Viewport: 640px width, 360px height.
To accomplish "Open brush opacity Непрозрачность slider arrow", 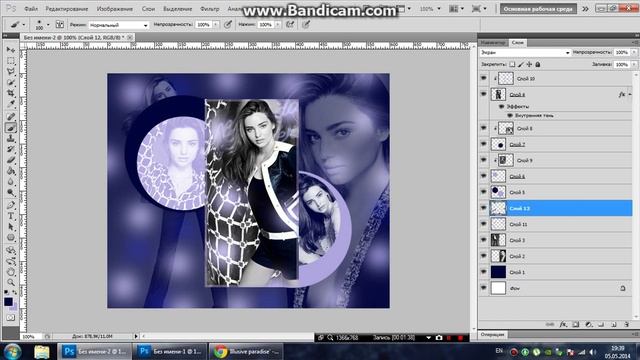I will click(216, 25).
